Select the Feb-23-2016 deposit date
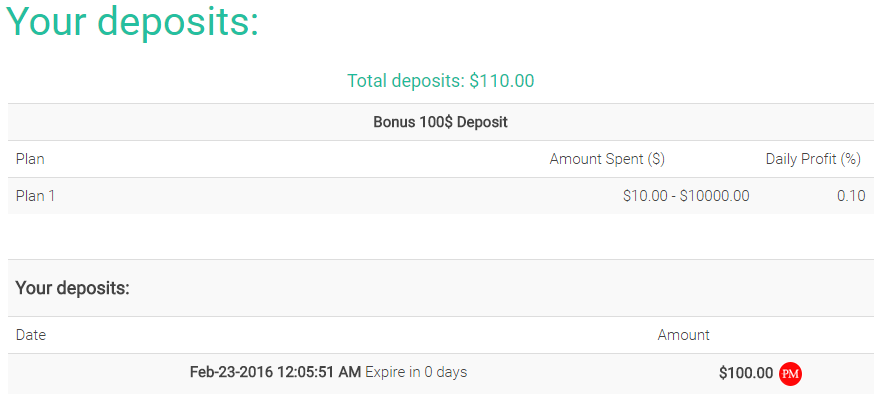The width and height of the screenshot is (894, 400). point(233,372)
